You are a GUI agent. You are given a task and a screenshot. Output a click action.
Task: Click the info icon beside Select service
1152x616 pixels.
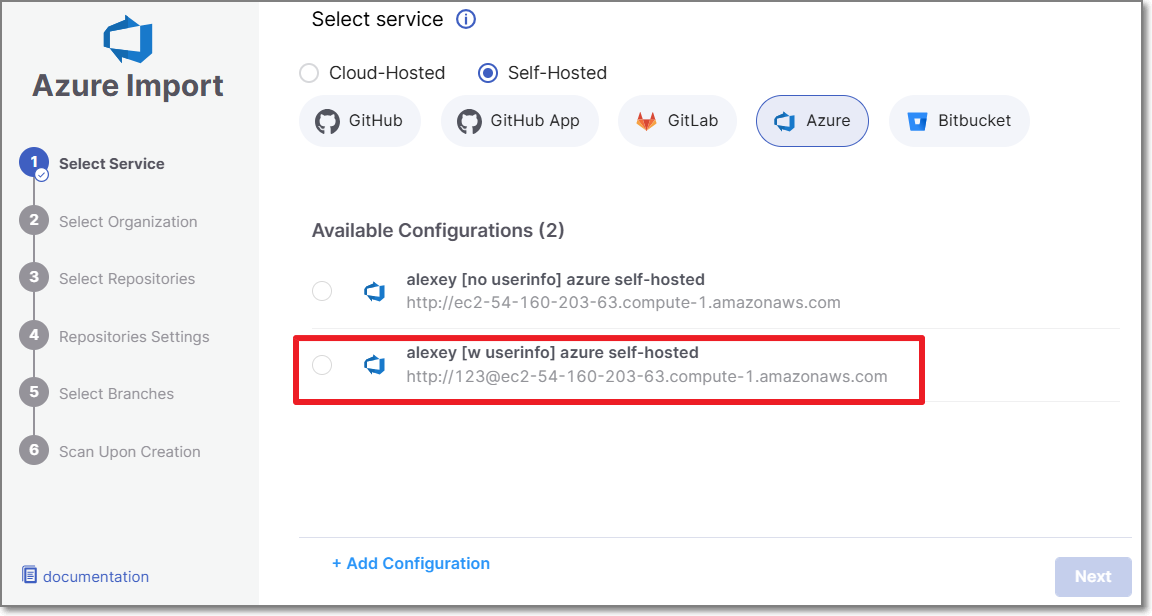pyautogui.click(x=466, y=19)
